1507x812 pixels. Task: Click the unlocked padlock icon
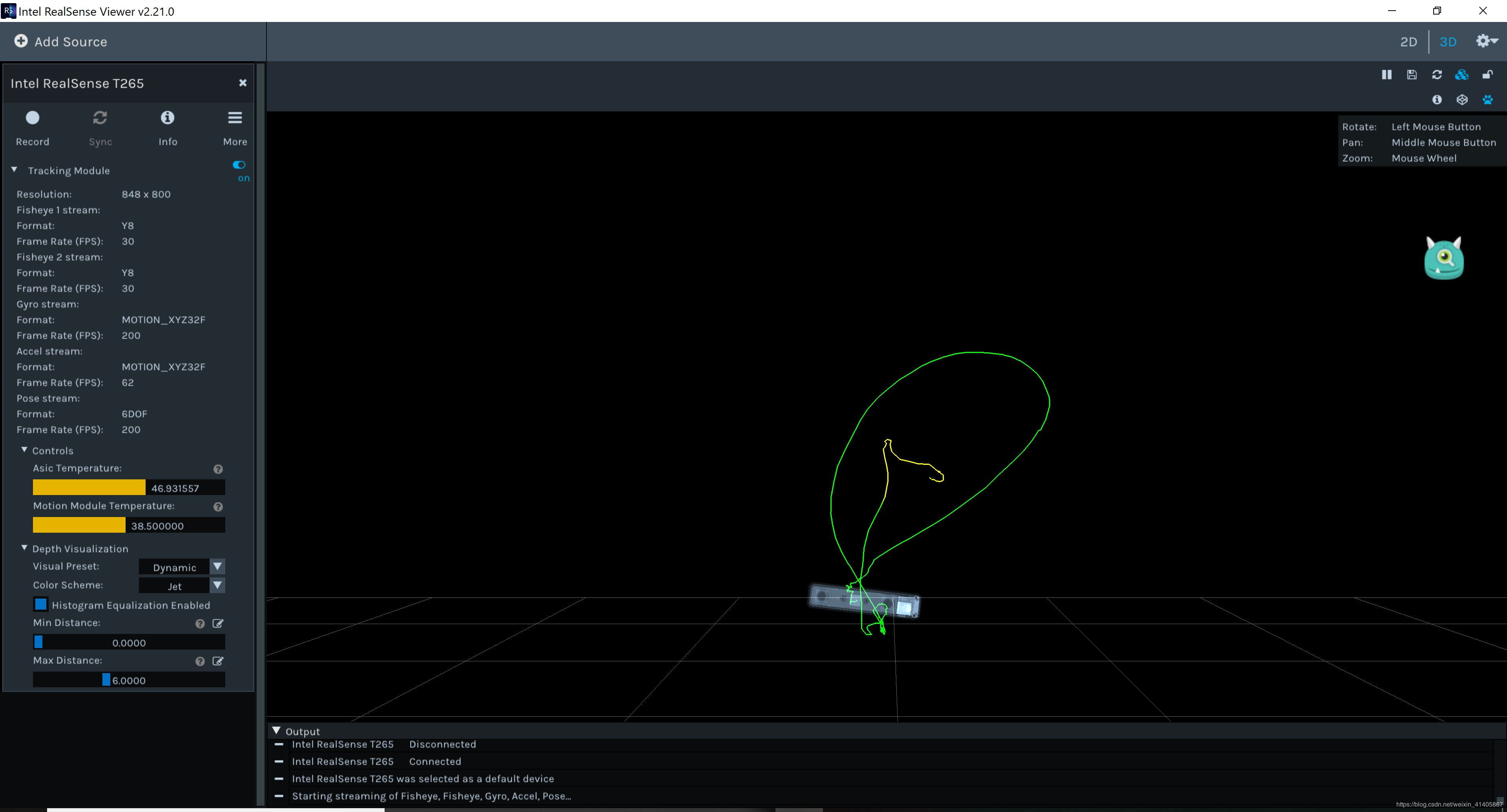[1487, 75]
